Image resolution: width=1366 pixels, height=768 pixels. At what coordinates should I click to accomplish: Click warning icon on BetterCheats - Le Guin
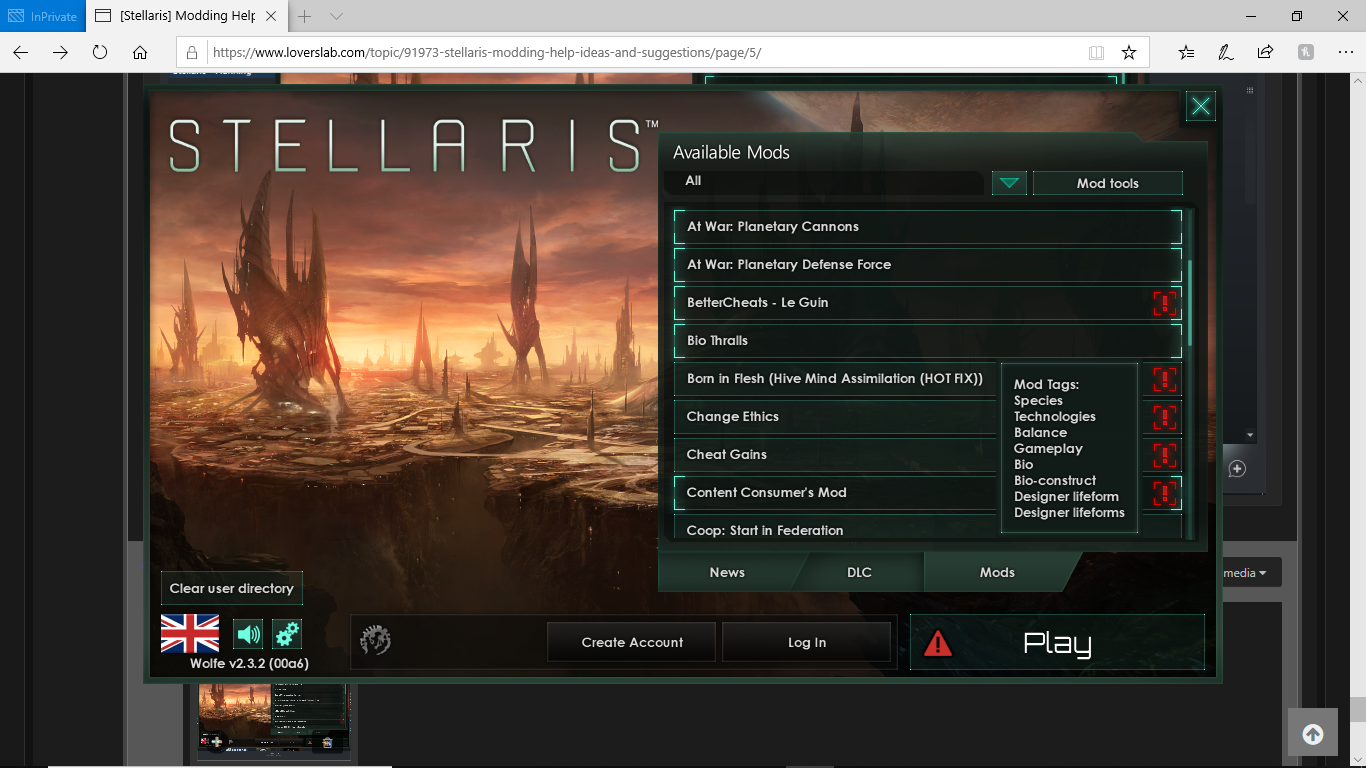[x=1165, y=303]
